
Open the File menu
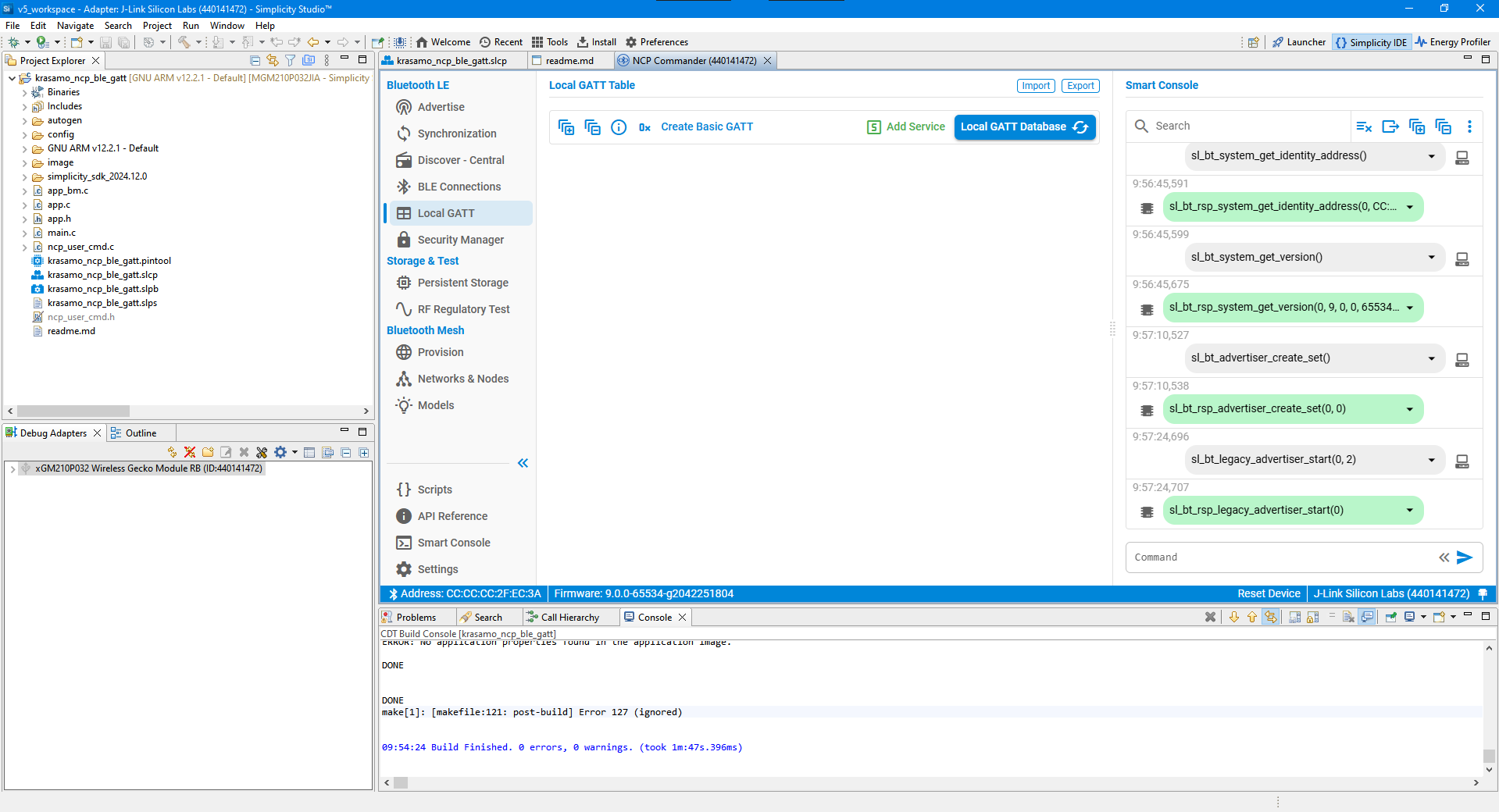[x=12, y=26]
